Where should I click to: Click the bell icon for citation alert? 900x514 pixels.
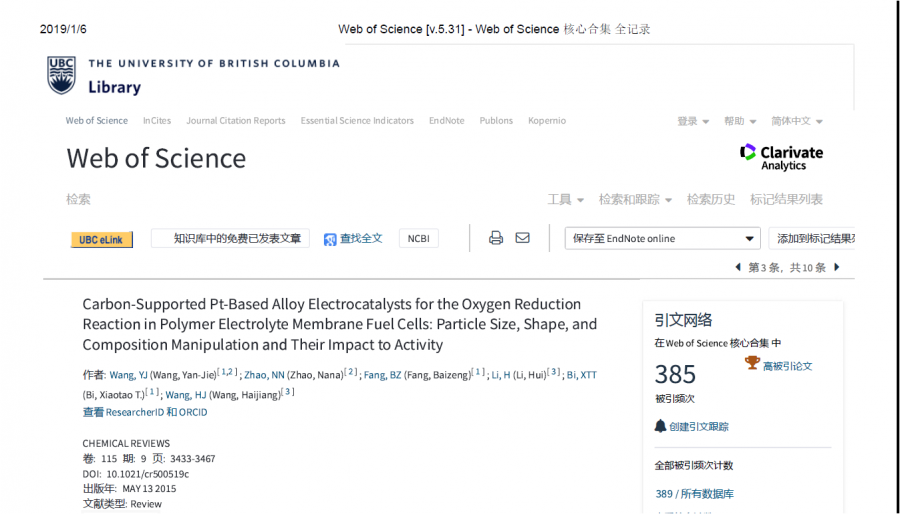(660, 426)
